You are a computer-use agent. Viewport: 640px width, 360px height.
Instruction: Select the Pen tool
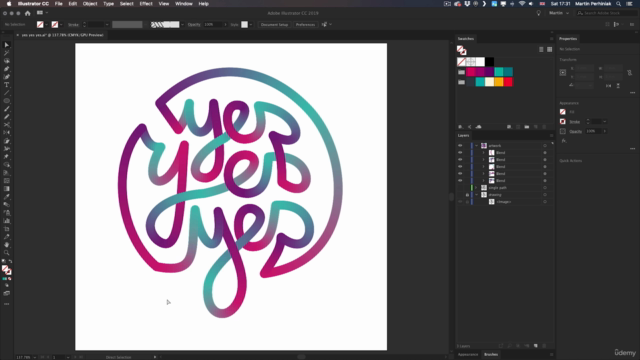tap(7, 69)
